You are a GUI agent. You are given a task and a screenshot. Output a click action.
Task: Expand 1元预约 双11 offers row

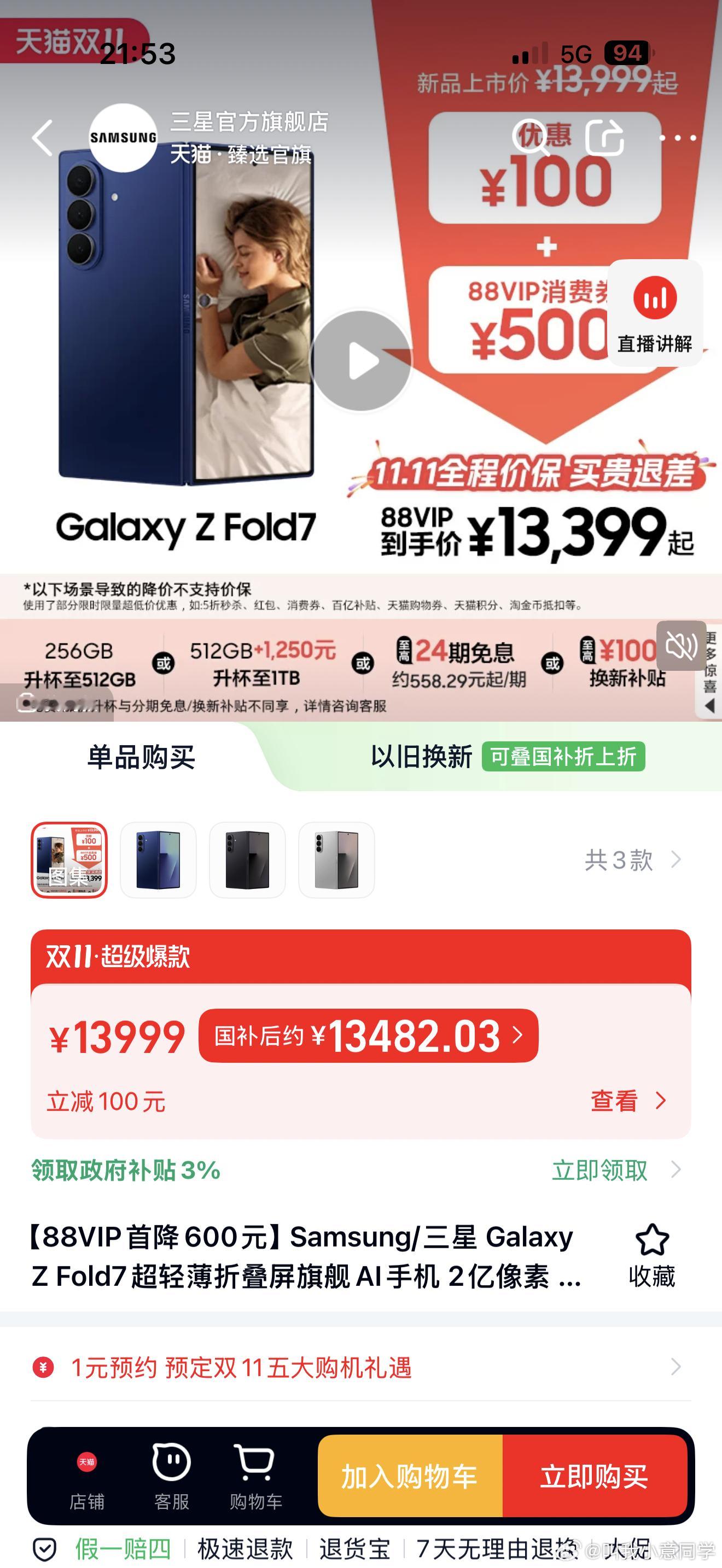(x=361, y=1367)
